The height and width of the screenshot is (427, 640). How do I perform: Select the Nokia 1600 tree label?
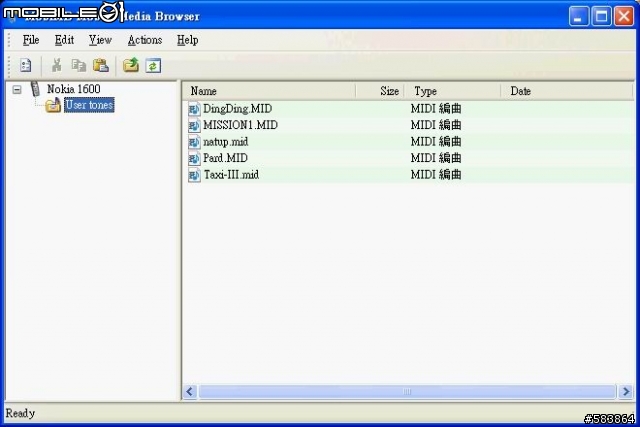[73, 89]
